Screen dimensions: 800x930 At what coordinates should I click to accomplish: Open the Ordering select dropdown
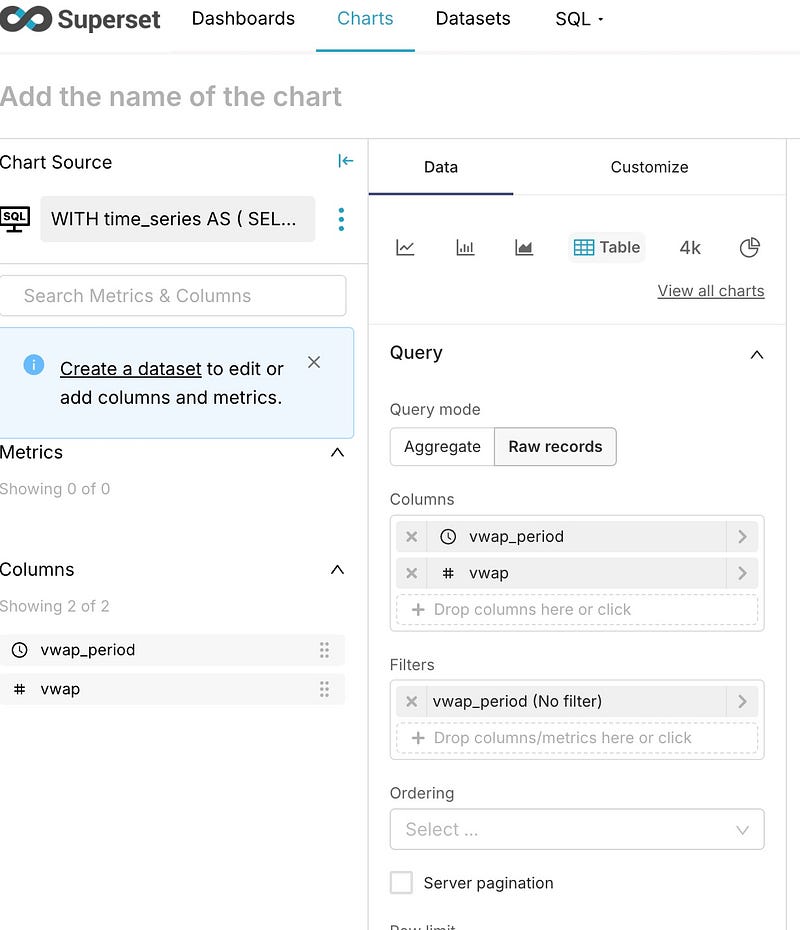(576, 829)
